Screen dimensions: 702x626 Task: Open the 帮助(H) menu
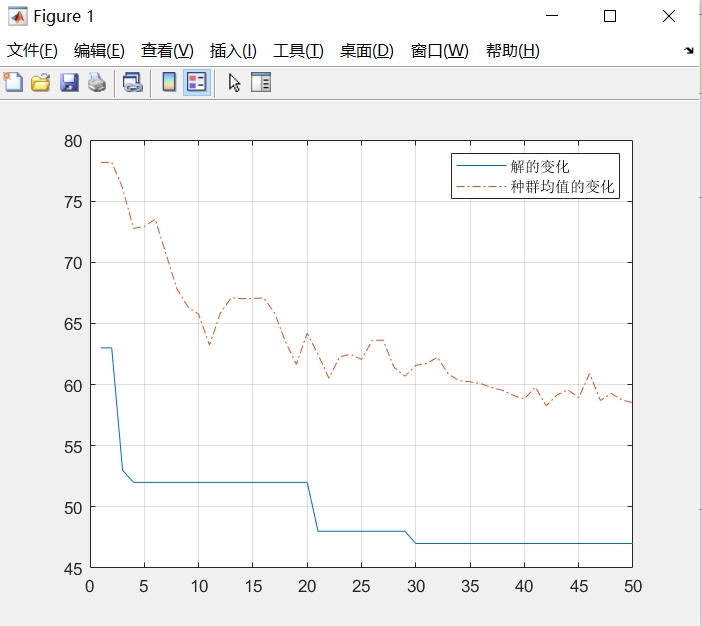click(513, 51)
